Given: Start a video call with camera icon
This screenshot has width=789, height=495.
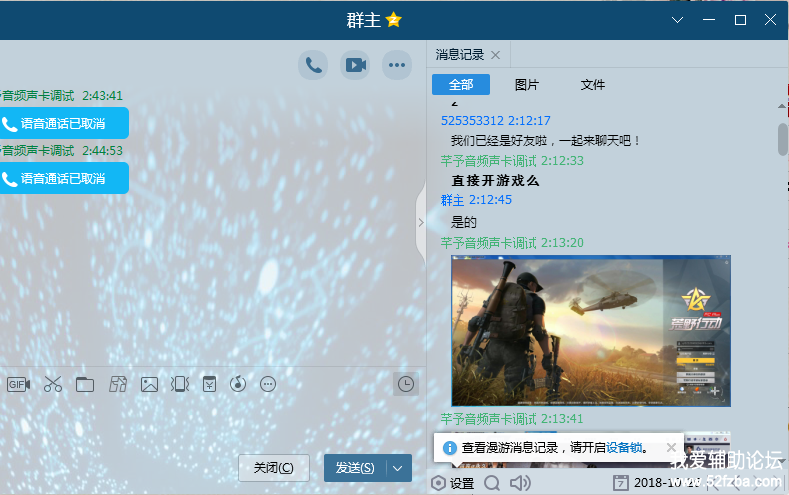Looking at the screenshot, I should click(355, 65).
